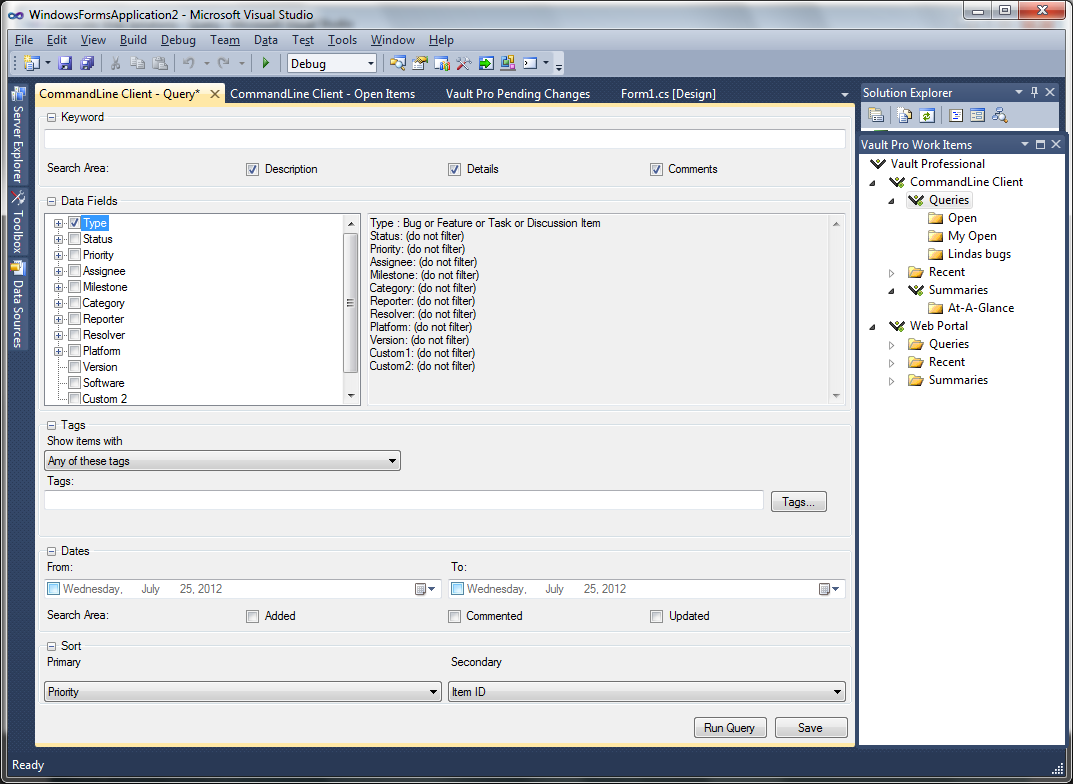Click the New Project toolbar icon

pyautogui.click(x=30, y=63)
